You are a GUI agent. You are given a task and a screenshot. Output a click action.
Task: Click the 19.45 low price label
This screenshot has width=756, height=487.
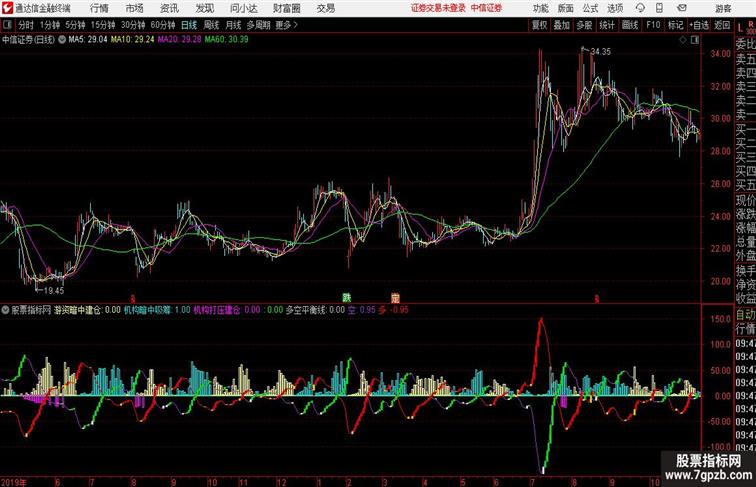[54, 291]
